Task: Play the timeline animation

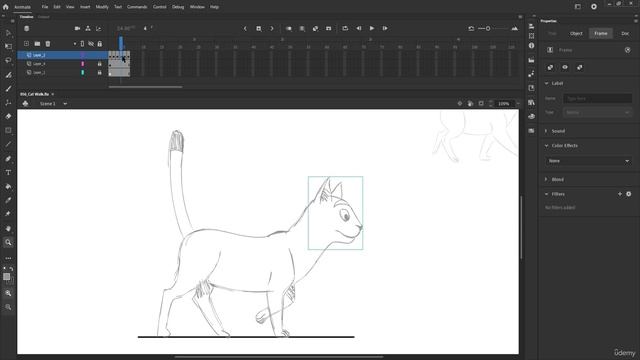Action: [372, 29]
